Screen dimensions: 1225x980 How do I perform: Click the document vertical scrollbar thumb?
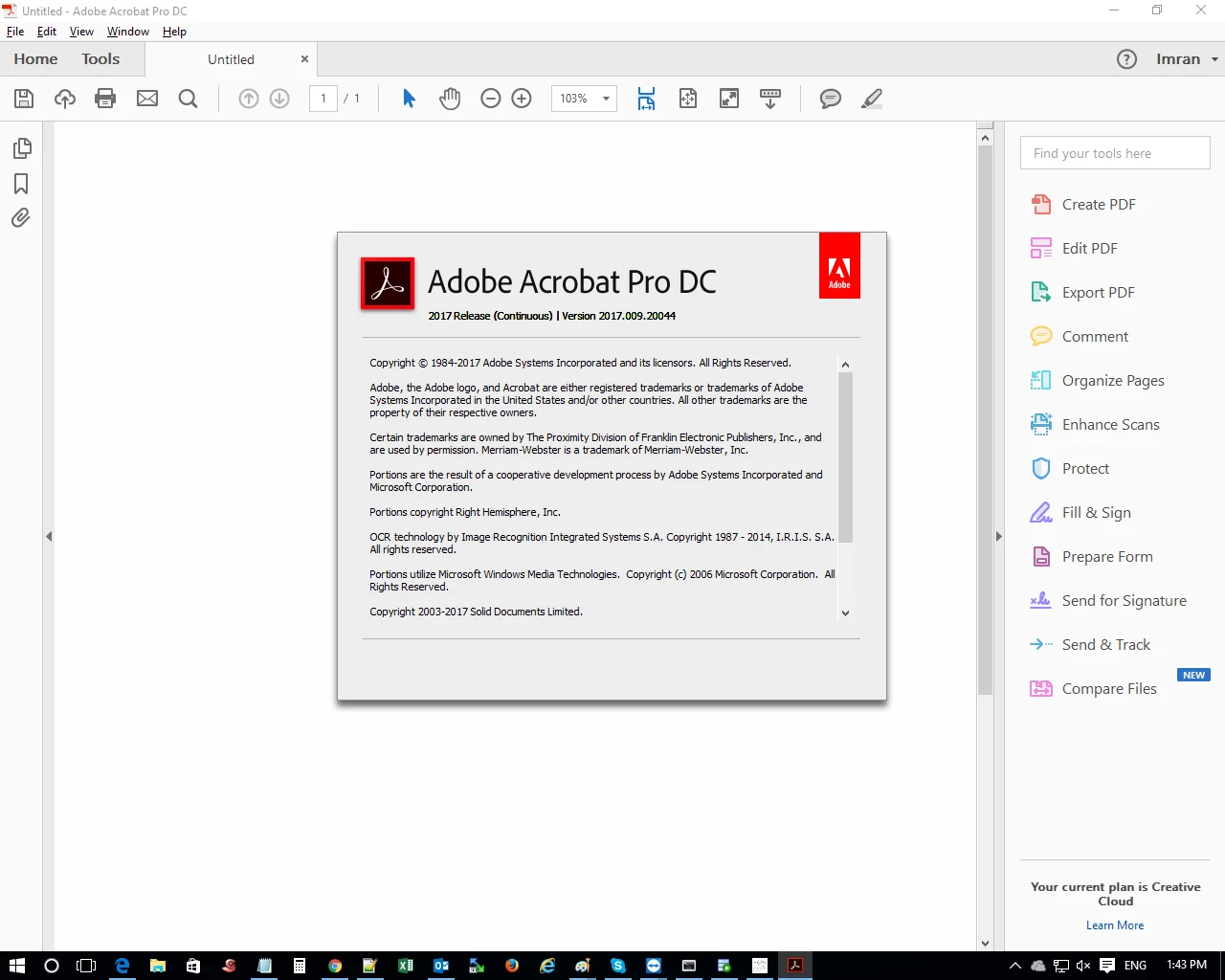point(985,420)
